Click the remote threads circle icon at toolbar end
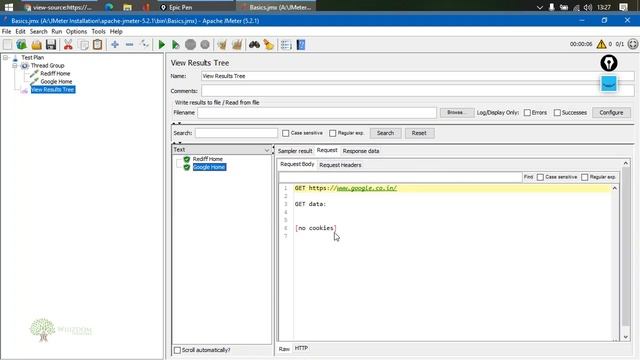640x360 pixels. (x=633, y=44)
